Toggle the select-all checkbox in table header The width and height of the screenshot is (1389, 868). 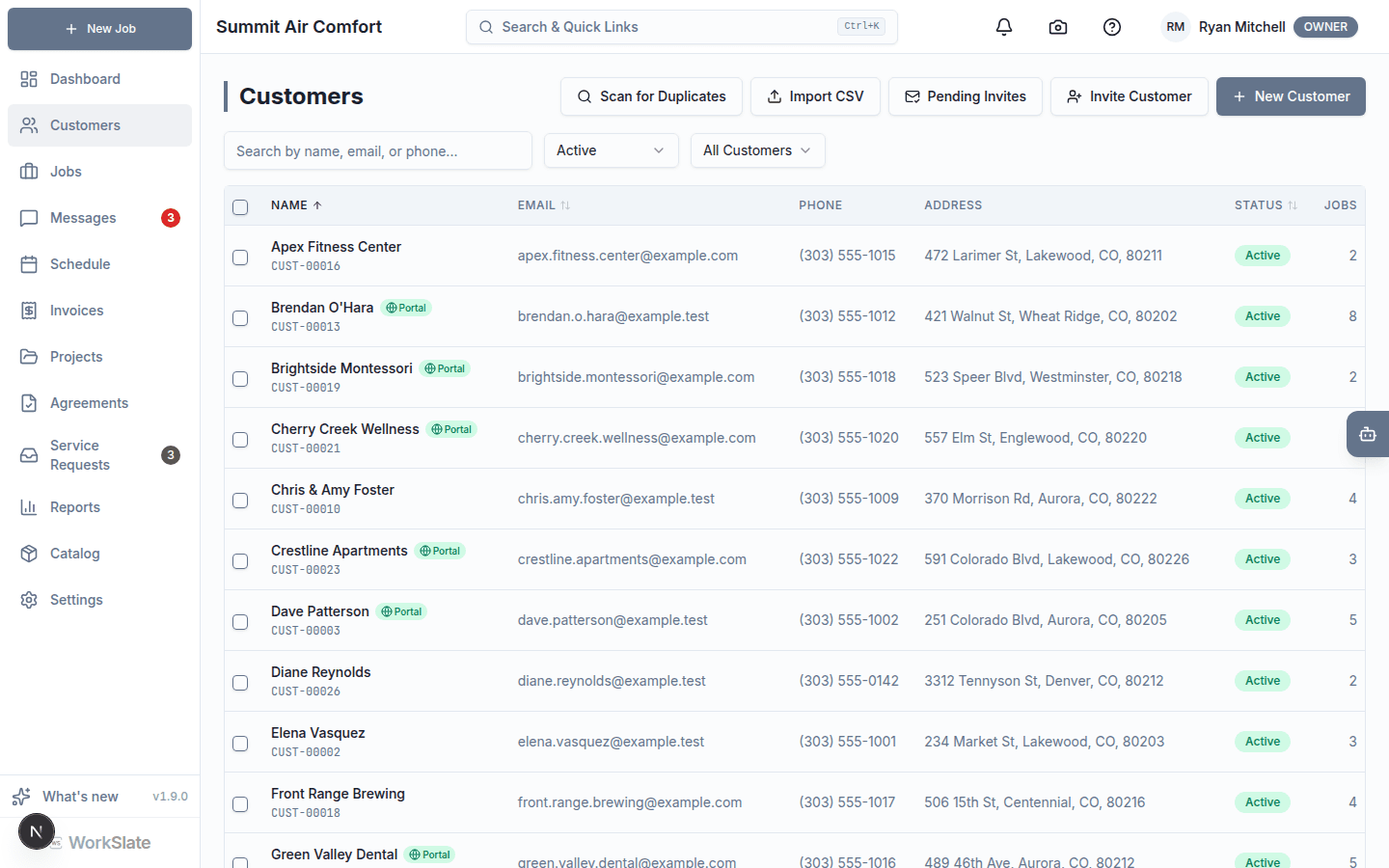click(240, 207)
